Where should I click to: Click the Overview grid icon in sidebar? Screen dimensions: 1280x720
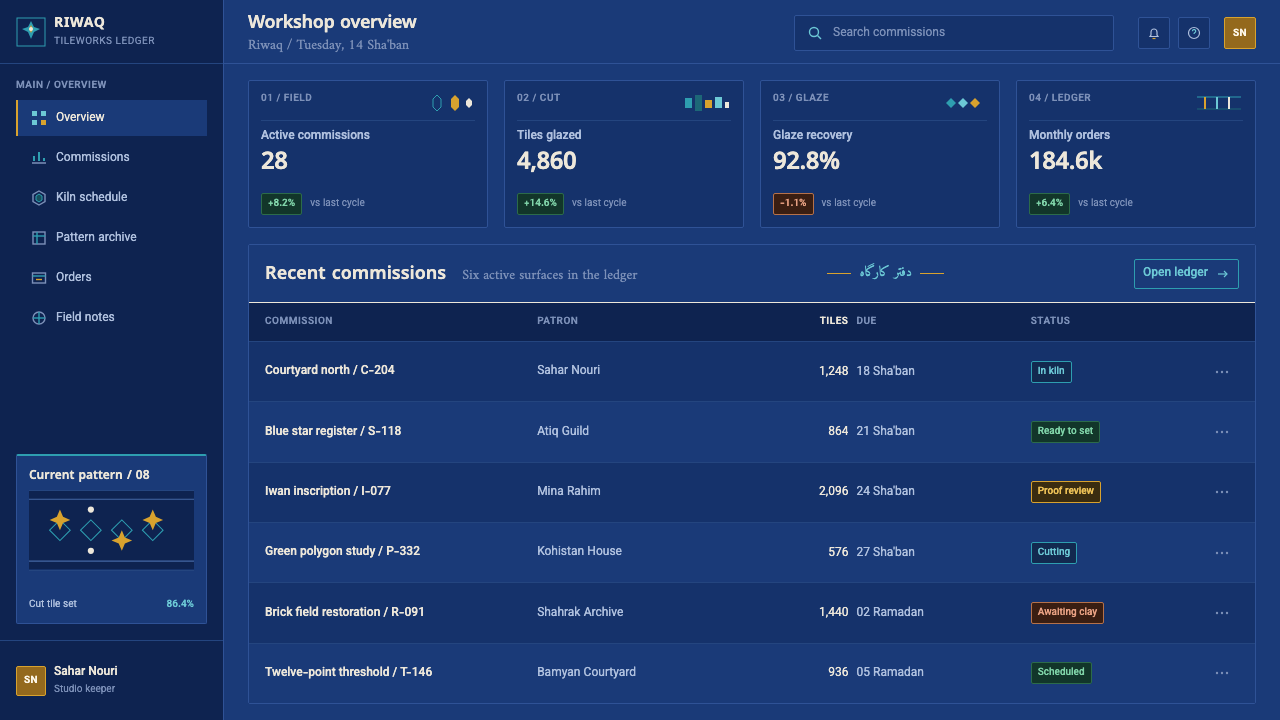[39, 118]
